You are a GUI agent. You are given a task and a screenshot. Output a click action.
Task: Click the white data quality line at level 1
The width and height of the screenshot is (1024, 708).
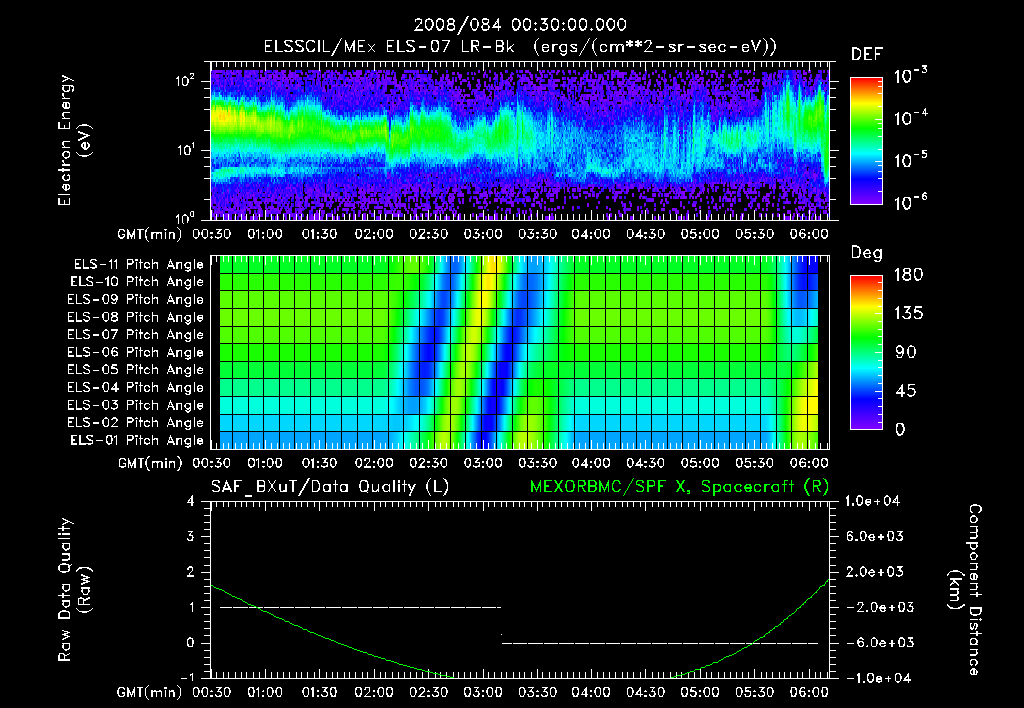360,607
